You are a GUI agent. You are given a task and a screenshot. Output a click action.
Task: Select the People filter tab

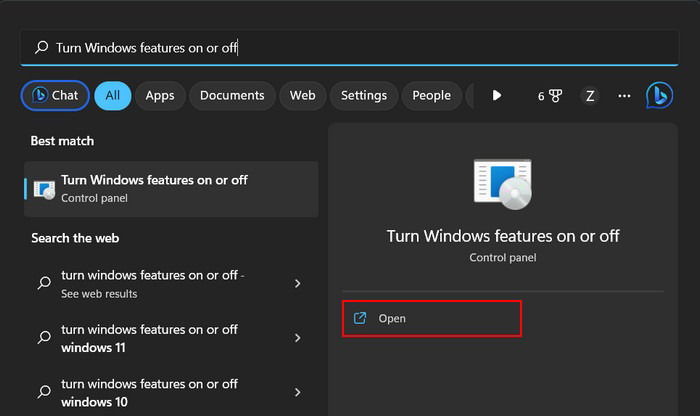click(x=431, y=96)
